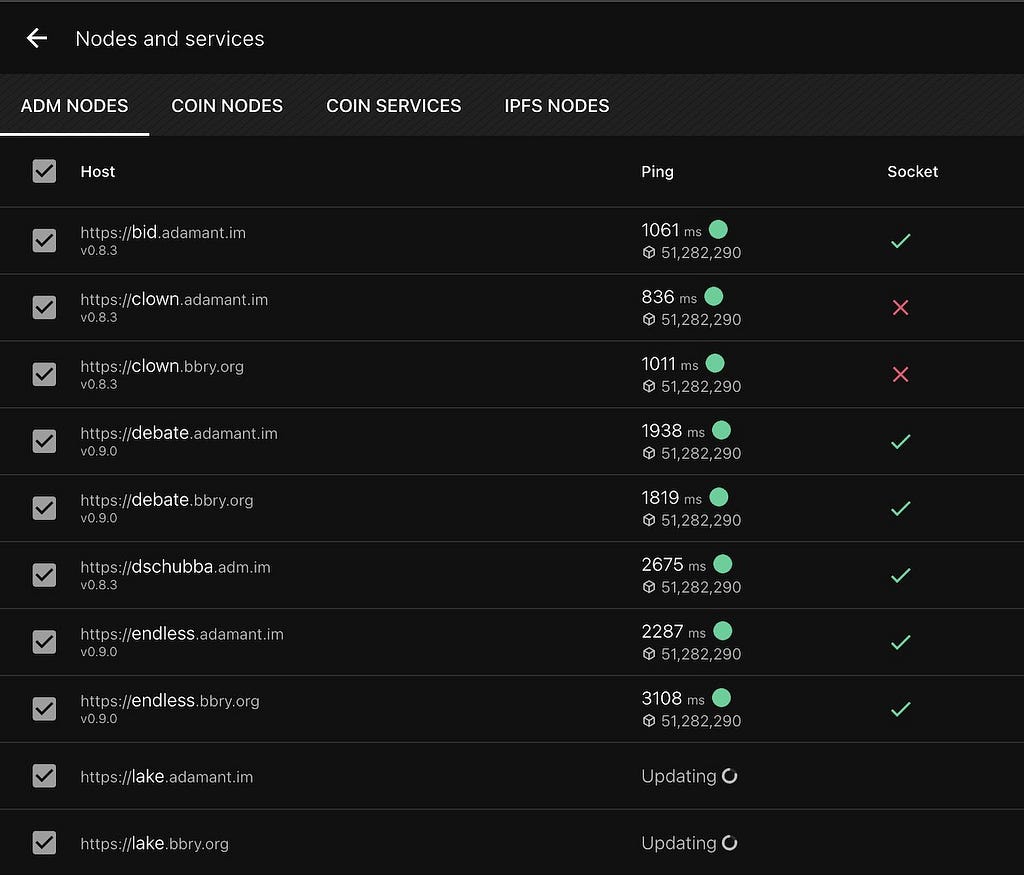Click block height cube icon for dschubba.adm.im

(x=649, y=587)
